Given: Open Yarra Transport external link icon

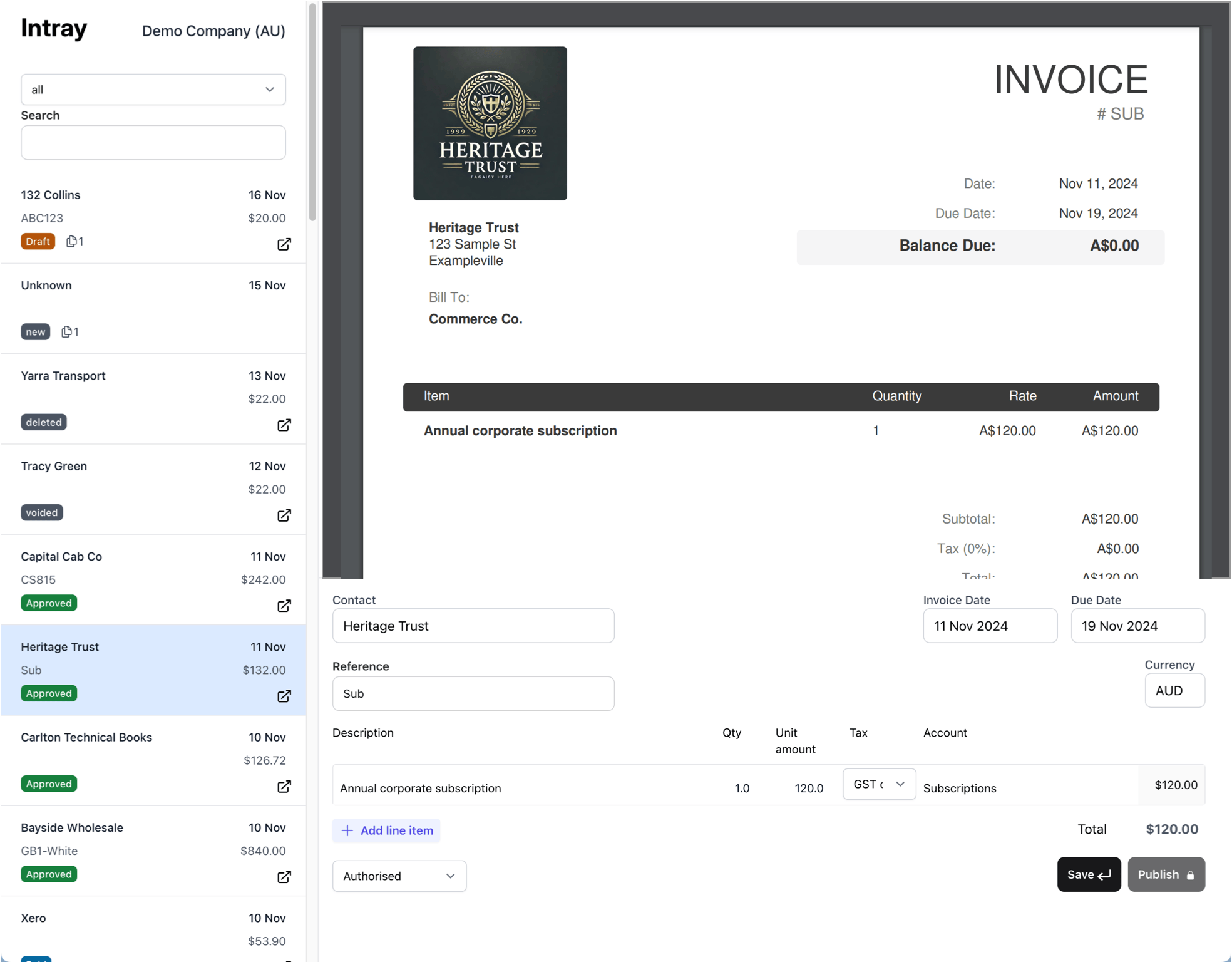Looking at the screenshot, I should point(284,425).
